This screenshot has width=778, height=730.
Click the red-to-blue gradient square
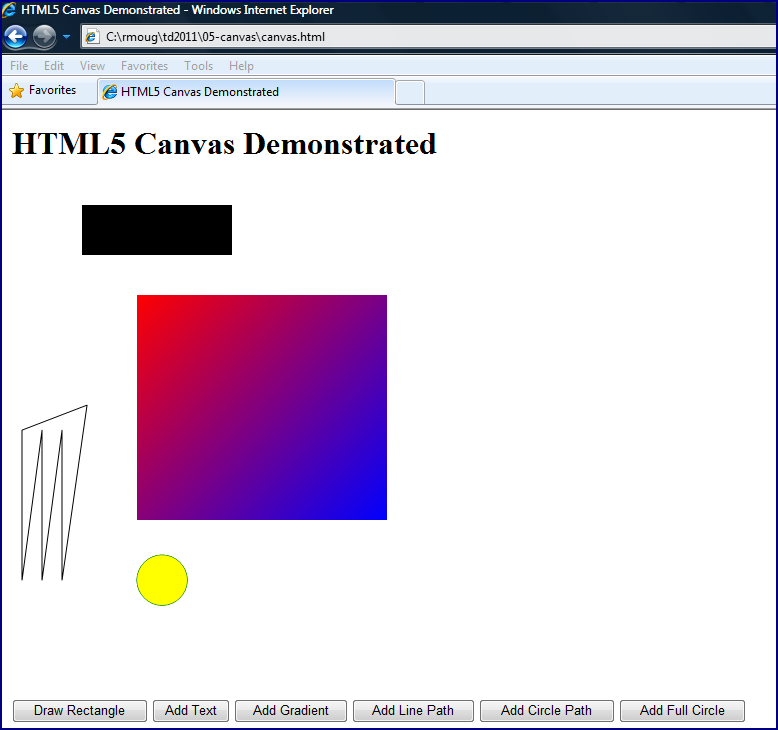[x=262, y=407]
